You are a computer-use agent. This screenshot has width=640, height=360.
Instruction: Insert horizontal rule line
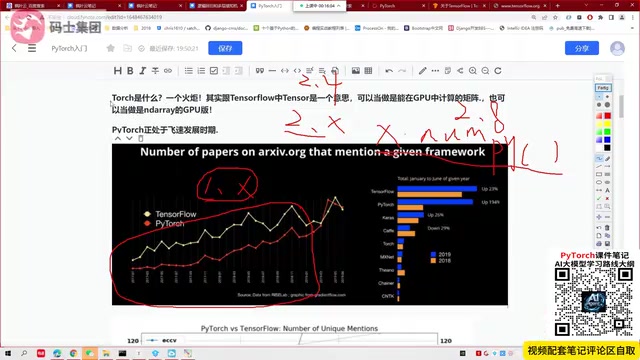point(272,71)
